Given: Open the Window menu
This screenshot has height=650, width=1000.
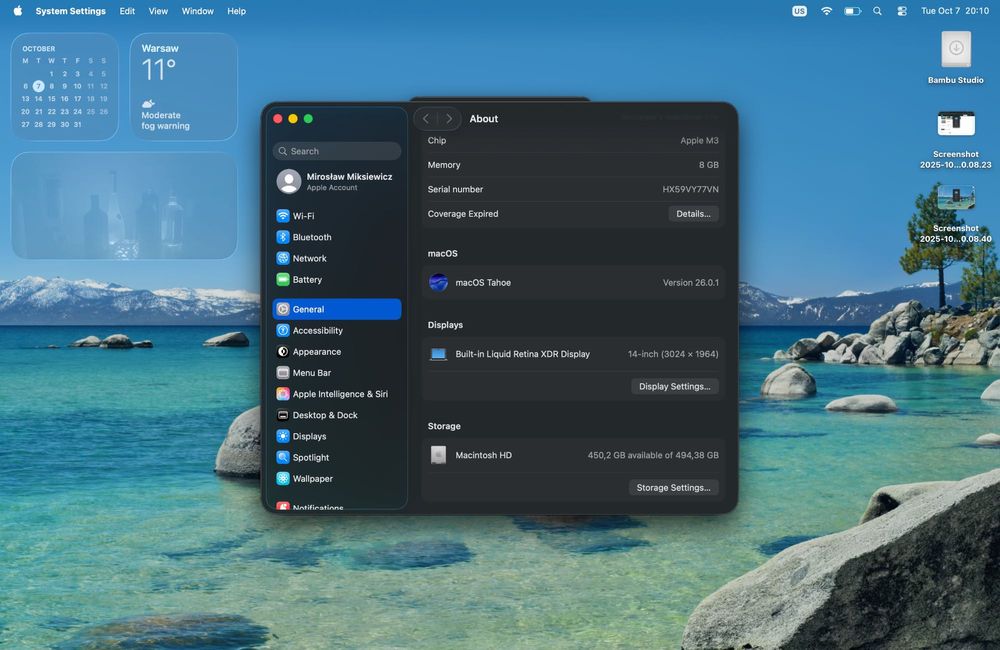Looking at the screenshot, I should (x=197, y=11).
